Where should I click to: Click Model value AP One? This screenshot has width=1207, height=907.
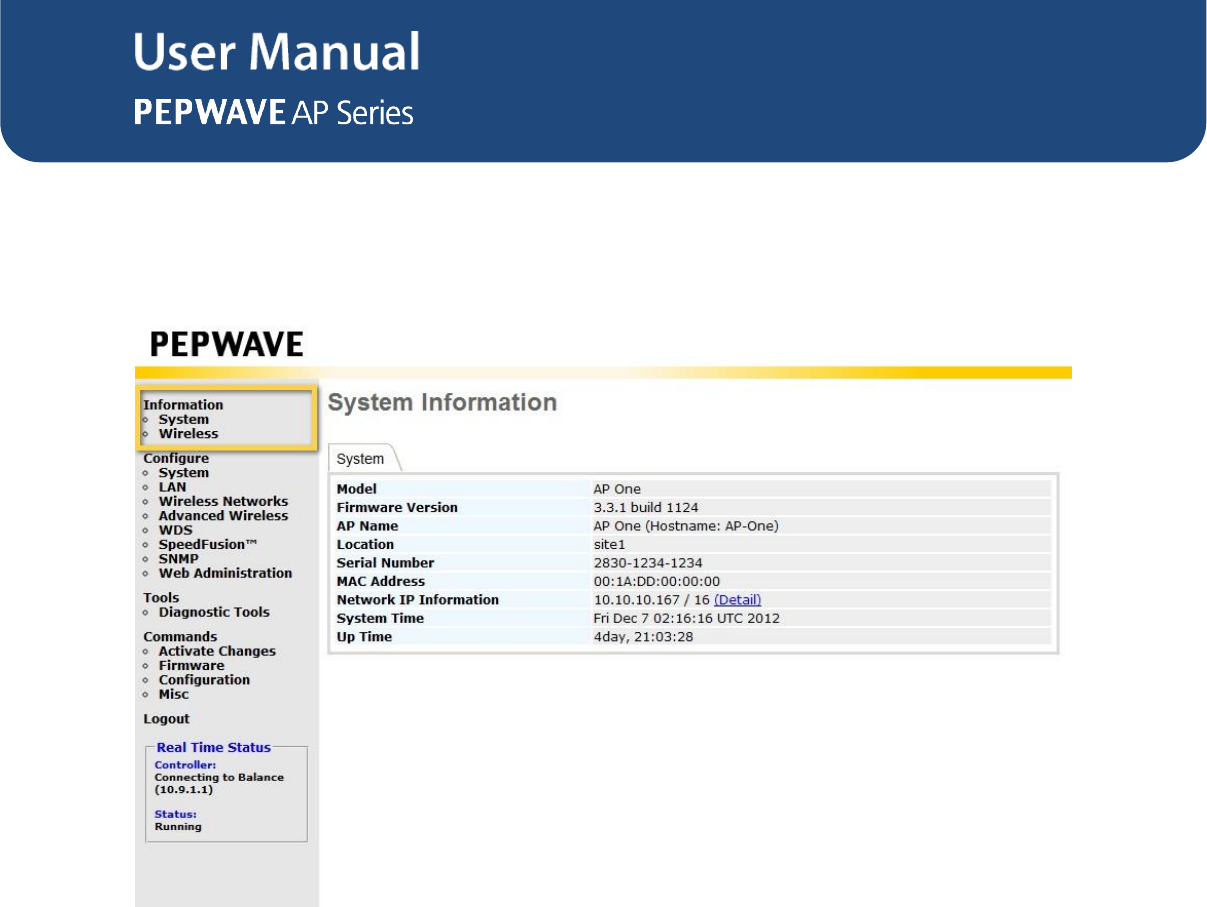[x=617, y=489]
